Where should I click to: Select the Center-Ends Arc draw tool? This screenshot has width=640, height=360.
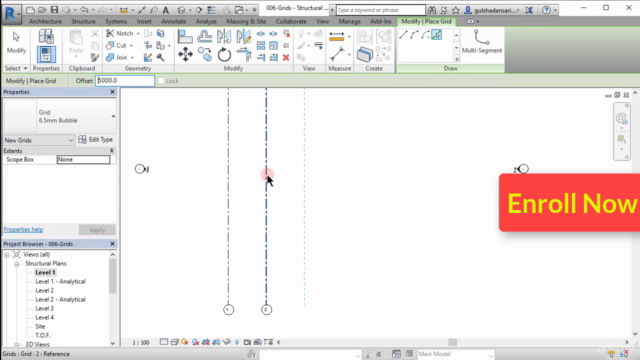point(426,35)
